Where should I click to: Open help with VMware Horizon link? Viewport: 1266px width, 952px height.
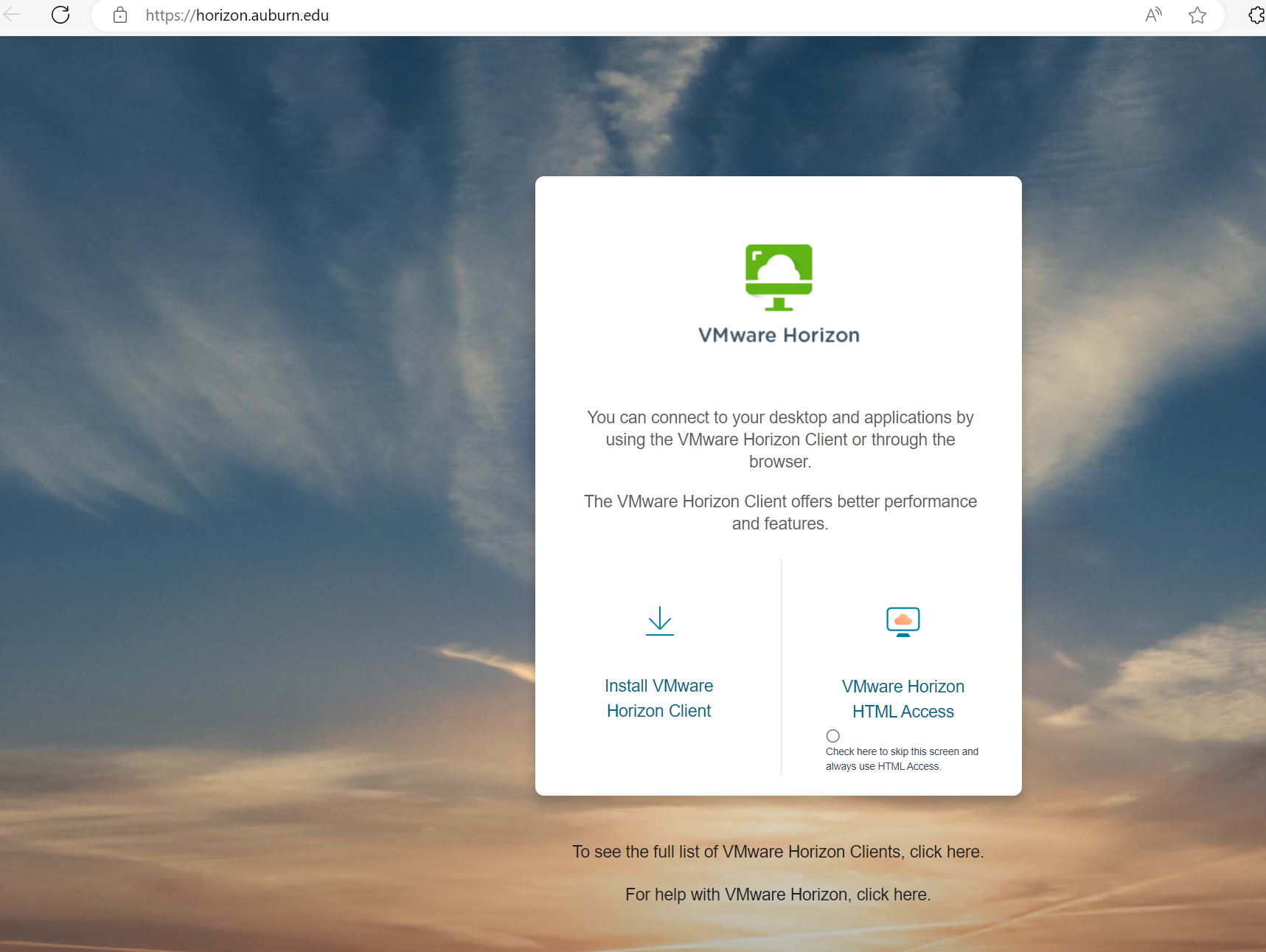[778, 894]
